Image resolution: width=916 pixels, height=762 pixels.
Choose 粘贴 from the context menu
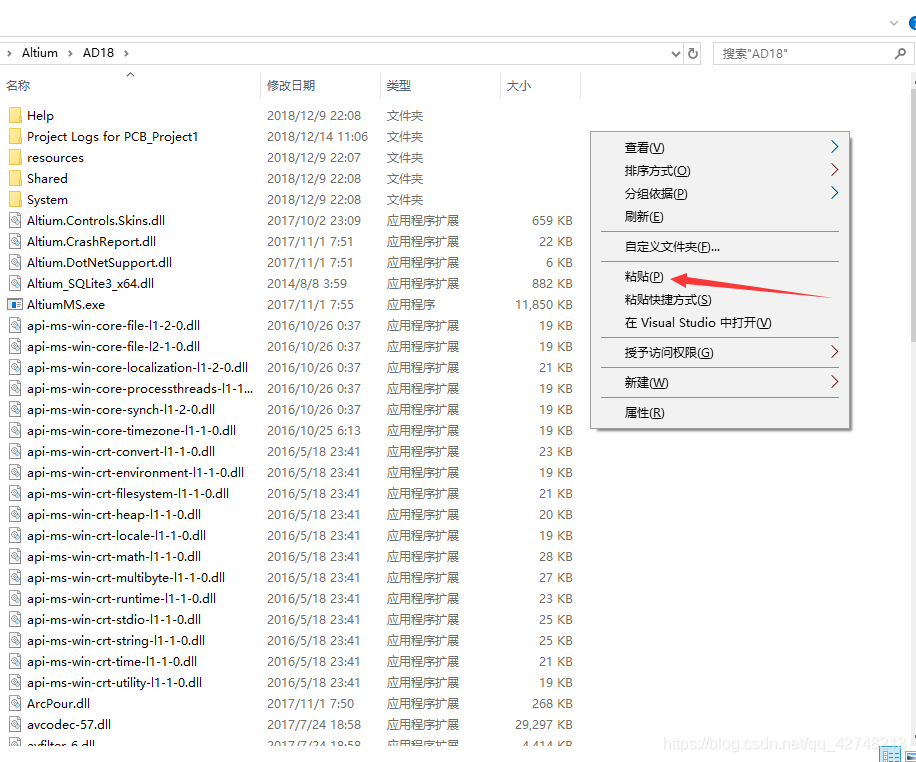click(644, 277)
